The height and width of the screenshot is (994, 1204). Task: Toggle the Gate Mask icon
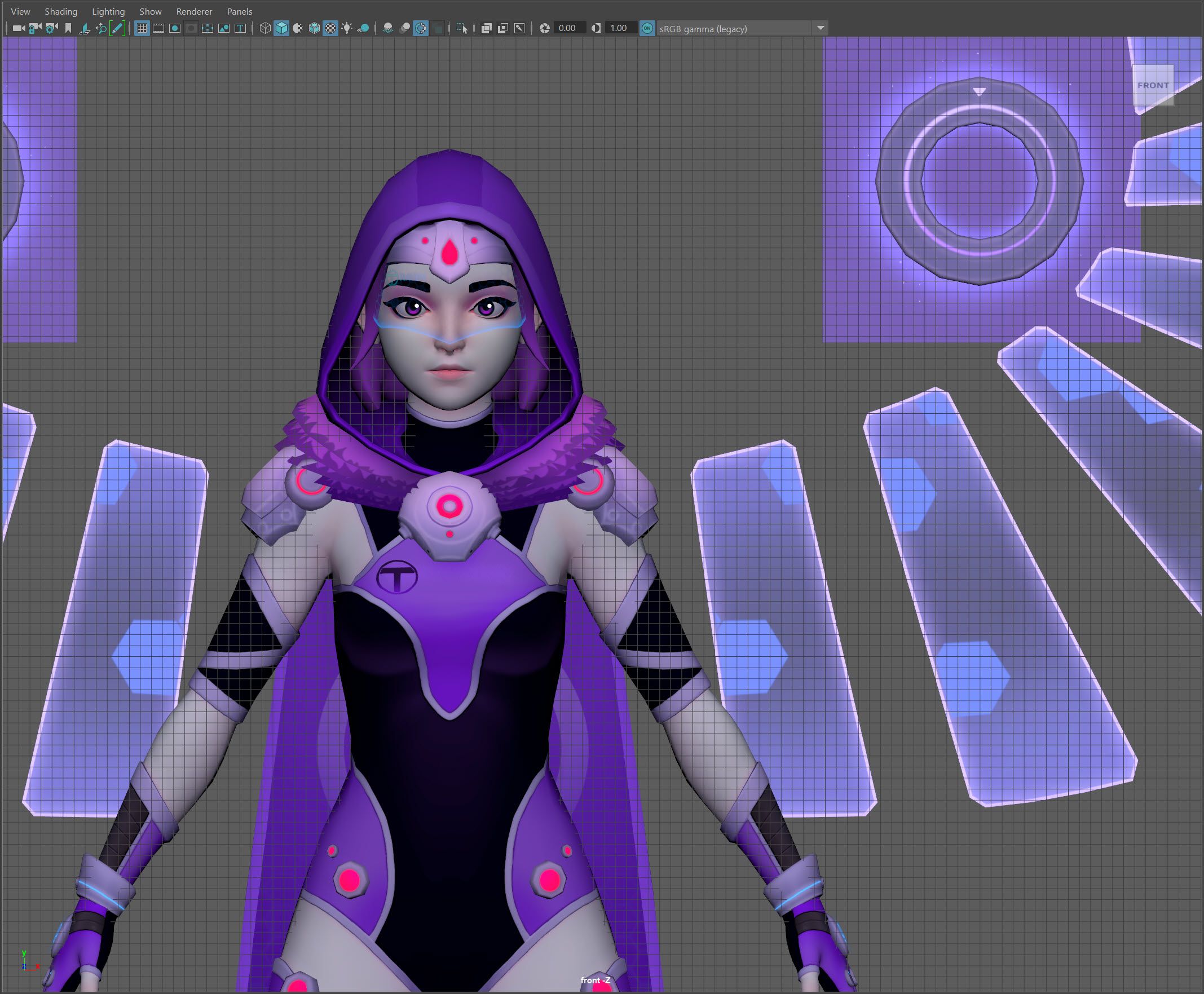point(191,28)
